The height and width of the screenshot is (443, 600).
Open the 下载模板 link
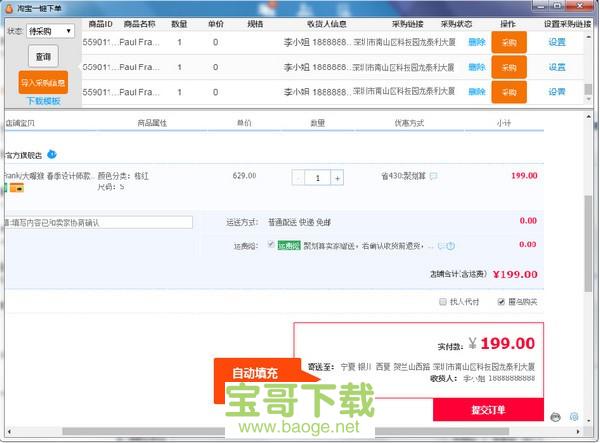coord(43,101)
